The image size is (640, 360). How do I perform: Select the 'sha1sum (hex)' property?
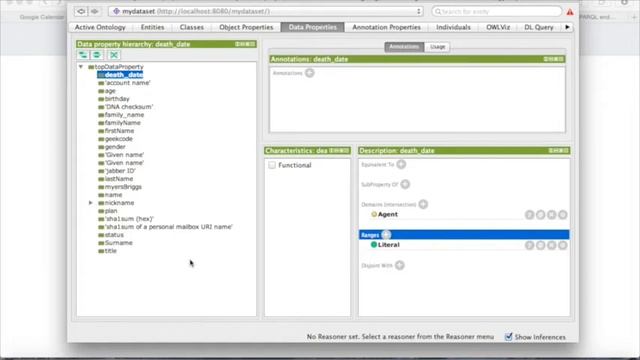[x=126, y=219]
